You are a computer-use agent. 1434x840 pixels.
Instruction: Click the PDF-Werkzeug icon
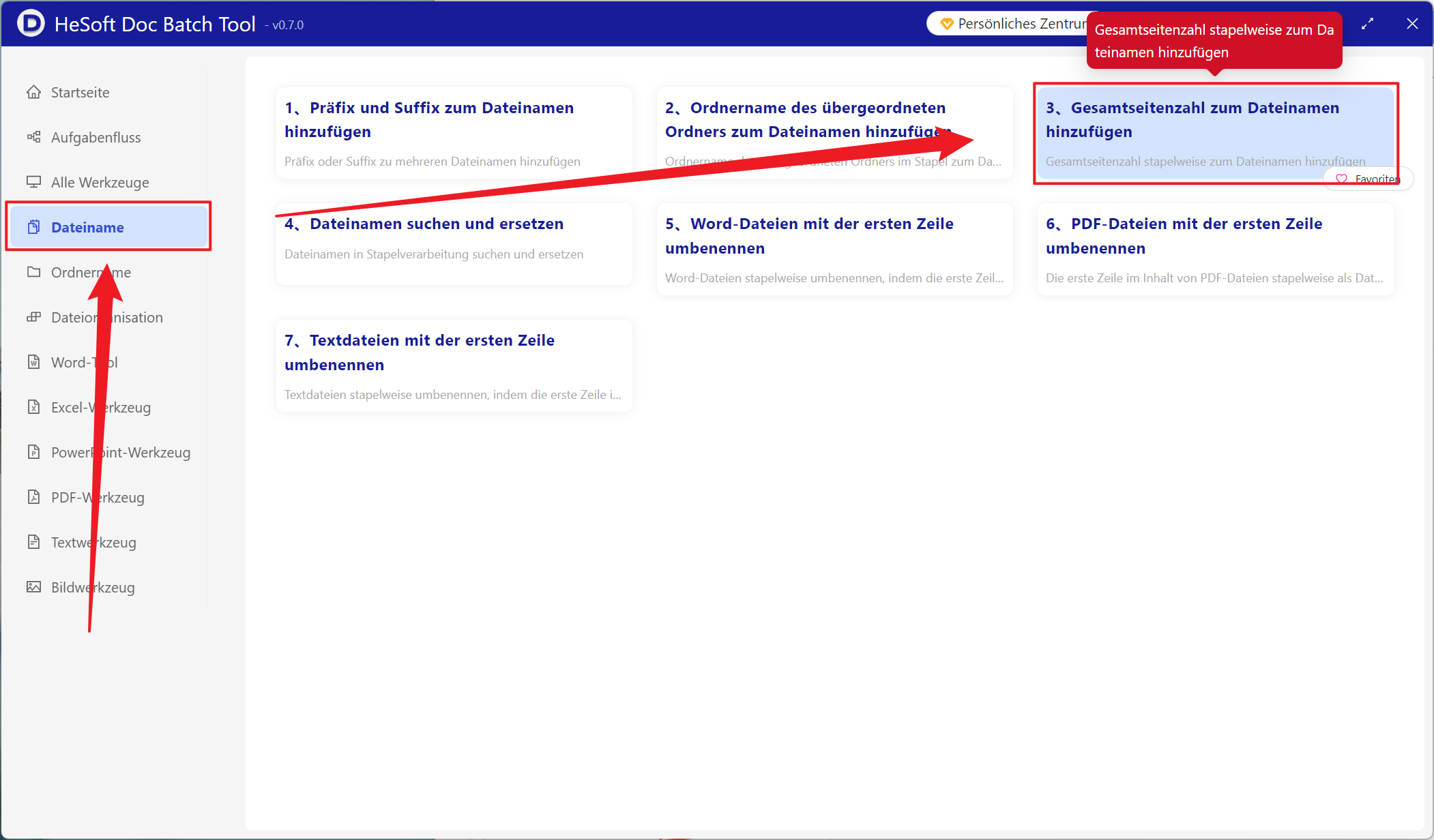[x=33, y=497]
